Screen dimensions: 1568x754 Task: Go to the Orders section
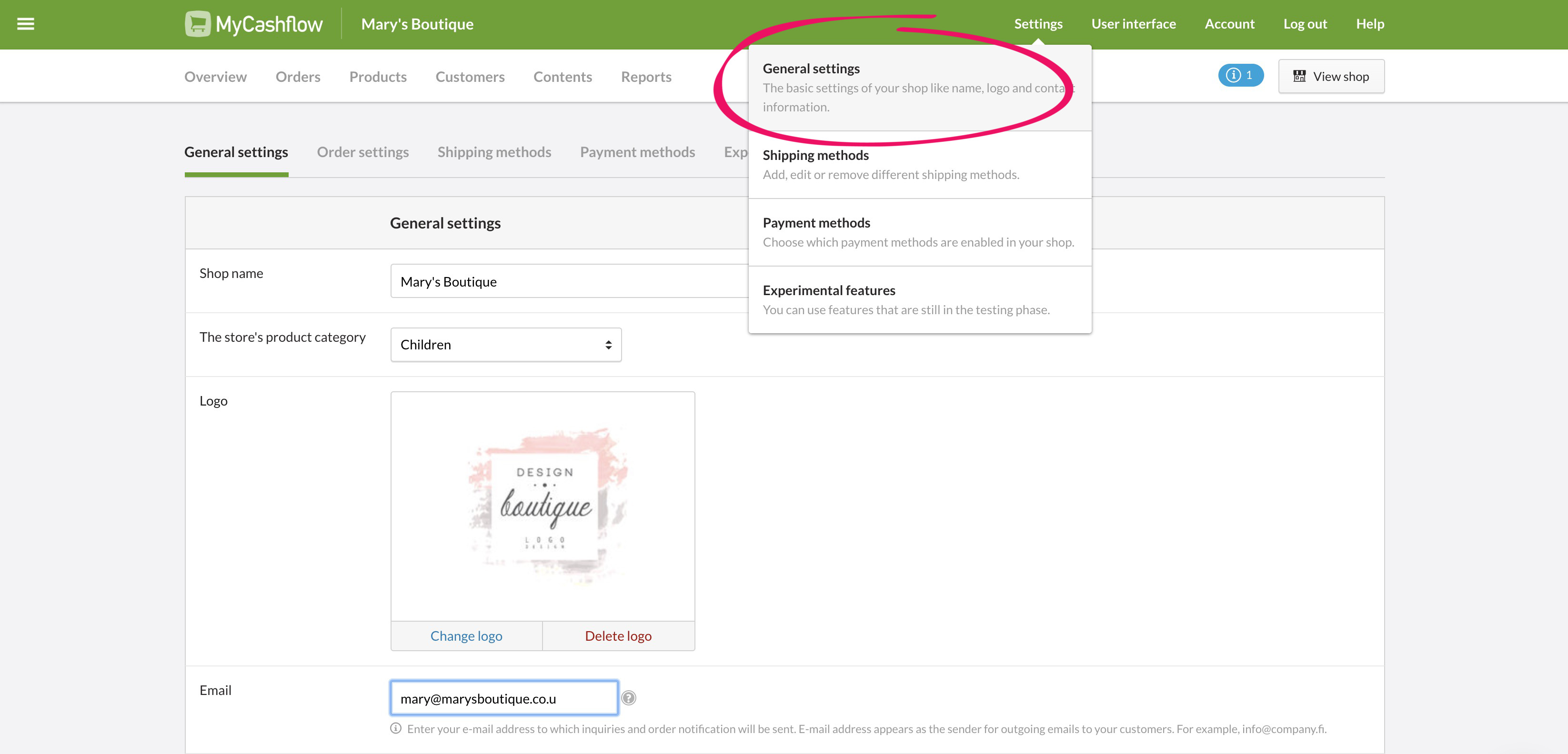[x=298, y=77]
